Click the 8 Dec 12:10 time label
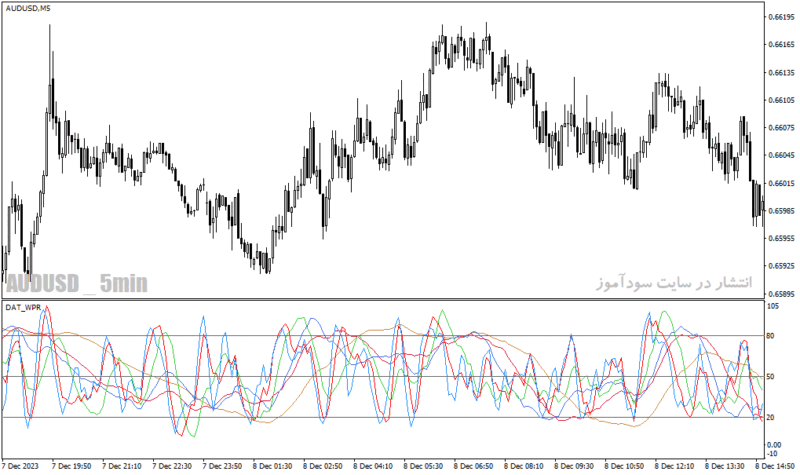The image size is (800, 475). (675, 466)
